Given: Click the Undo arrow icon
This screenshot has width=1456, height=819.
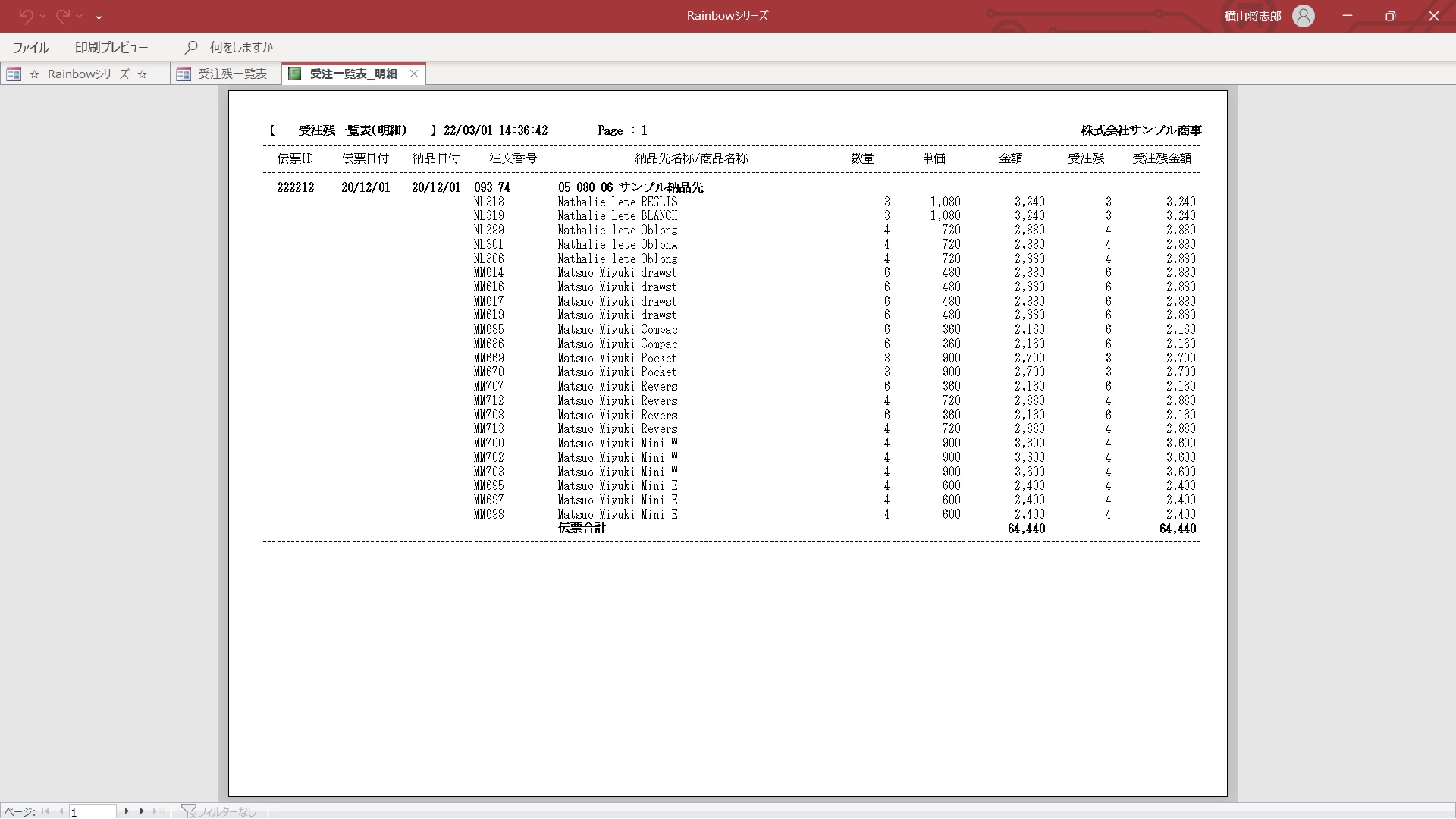Looking at the screenshot, I should [25, 15].
